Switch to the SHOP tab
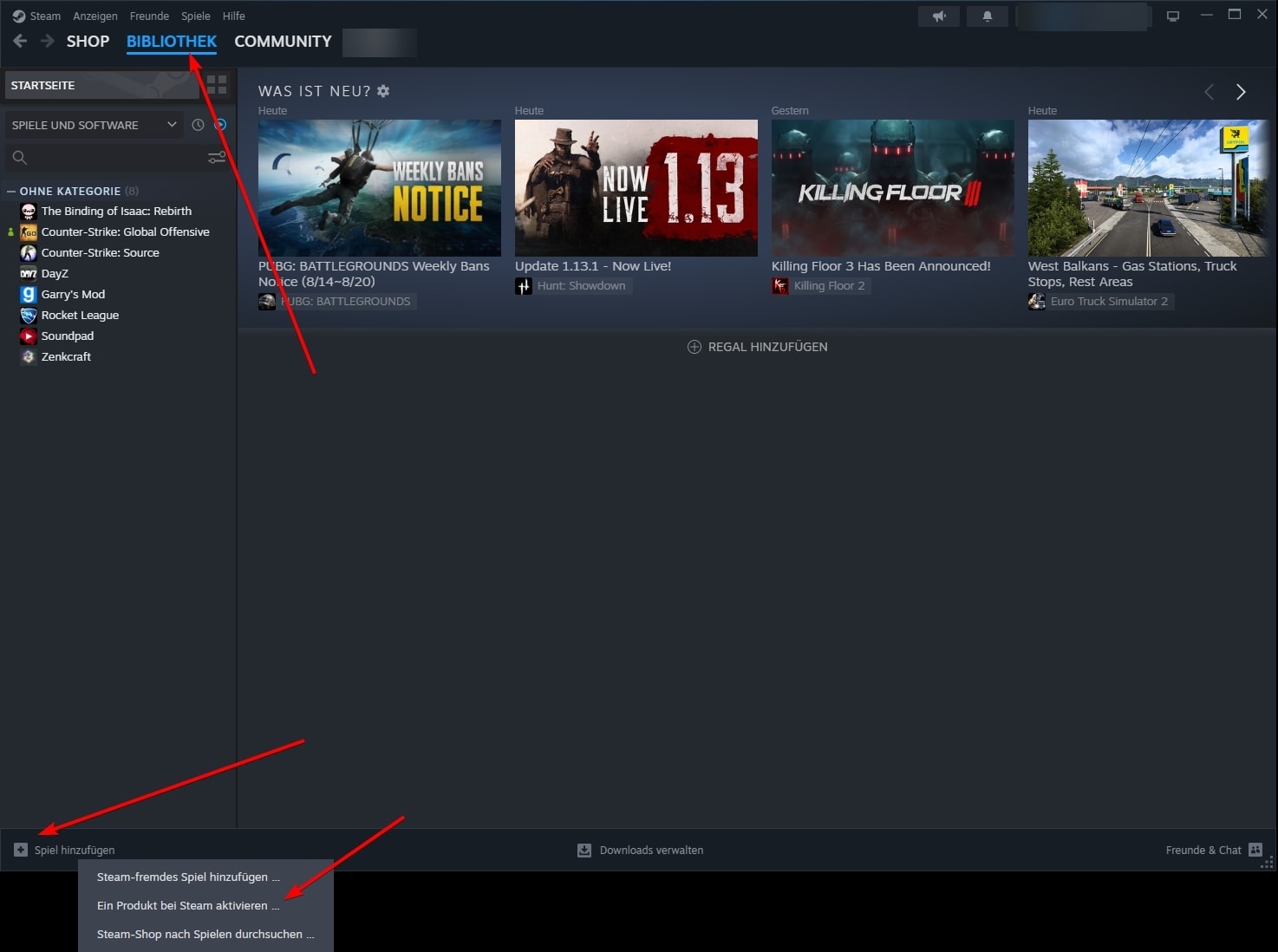The width and height of the screenshot is (1278, 952). coord(88,41)
